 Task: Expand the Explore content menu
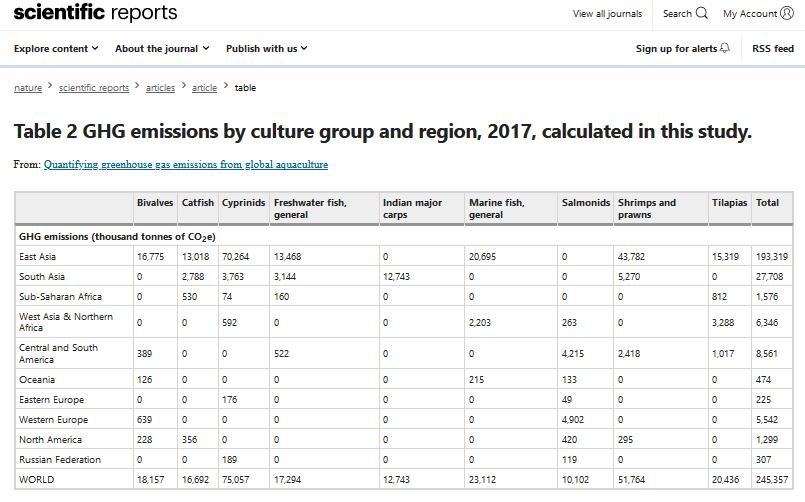56,48
